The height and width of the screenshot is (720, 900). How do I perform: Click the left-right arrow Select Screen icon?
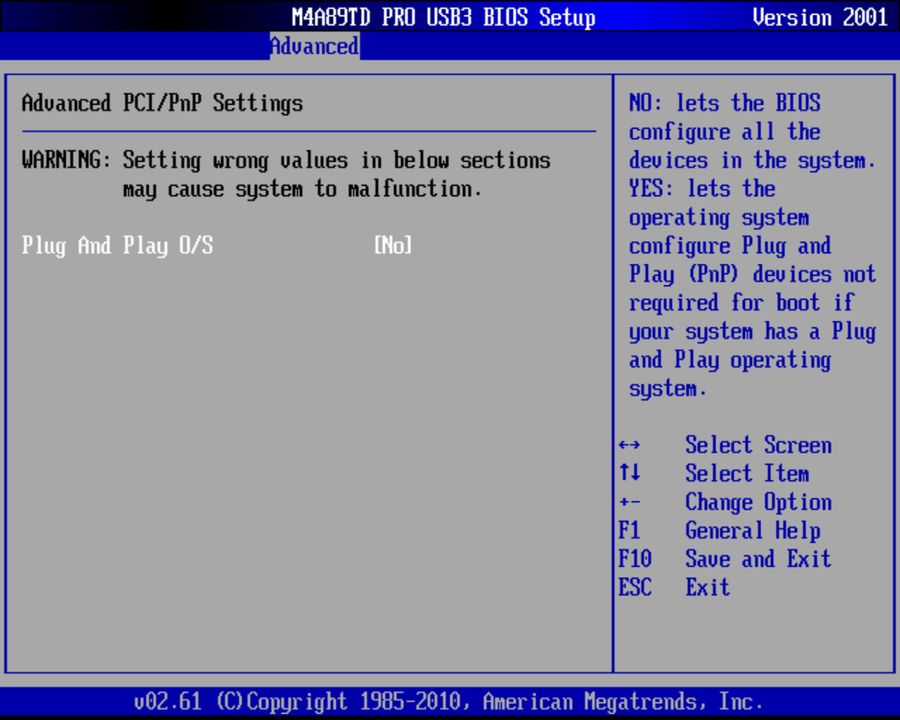coord(627,444)
